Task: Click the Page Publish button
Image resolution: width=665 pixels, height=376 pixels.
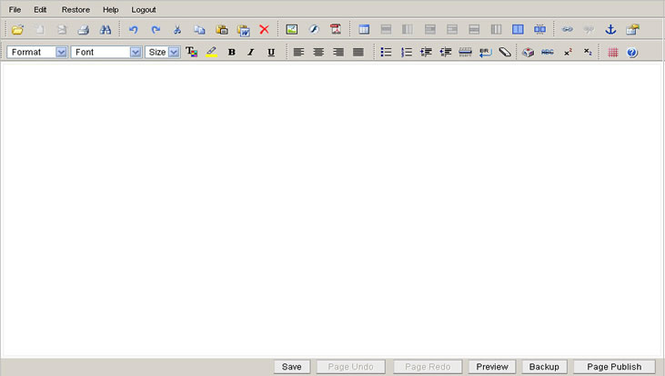Action: pos(614,367)
